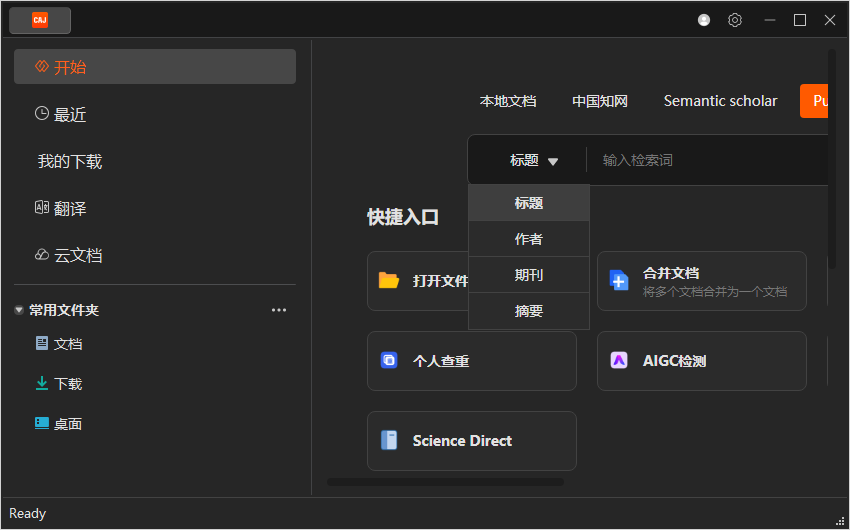Click the 将多个文档合并为一个文档 description text

[x=714, y=292]
